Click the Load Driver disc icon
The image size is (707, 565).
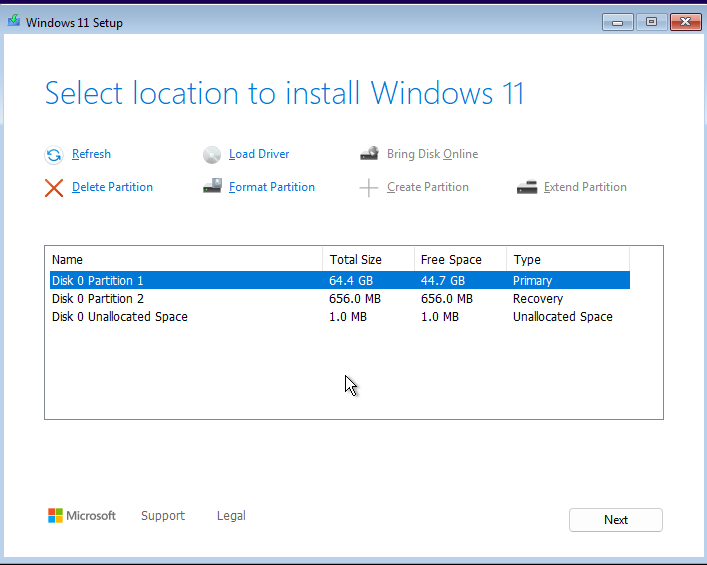pos(212,155)
